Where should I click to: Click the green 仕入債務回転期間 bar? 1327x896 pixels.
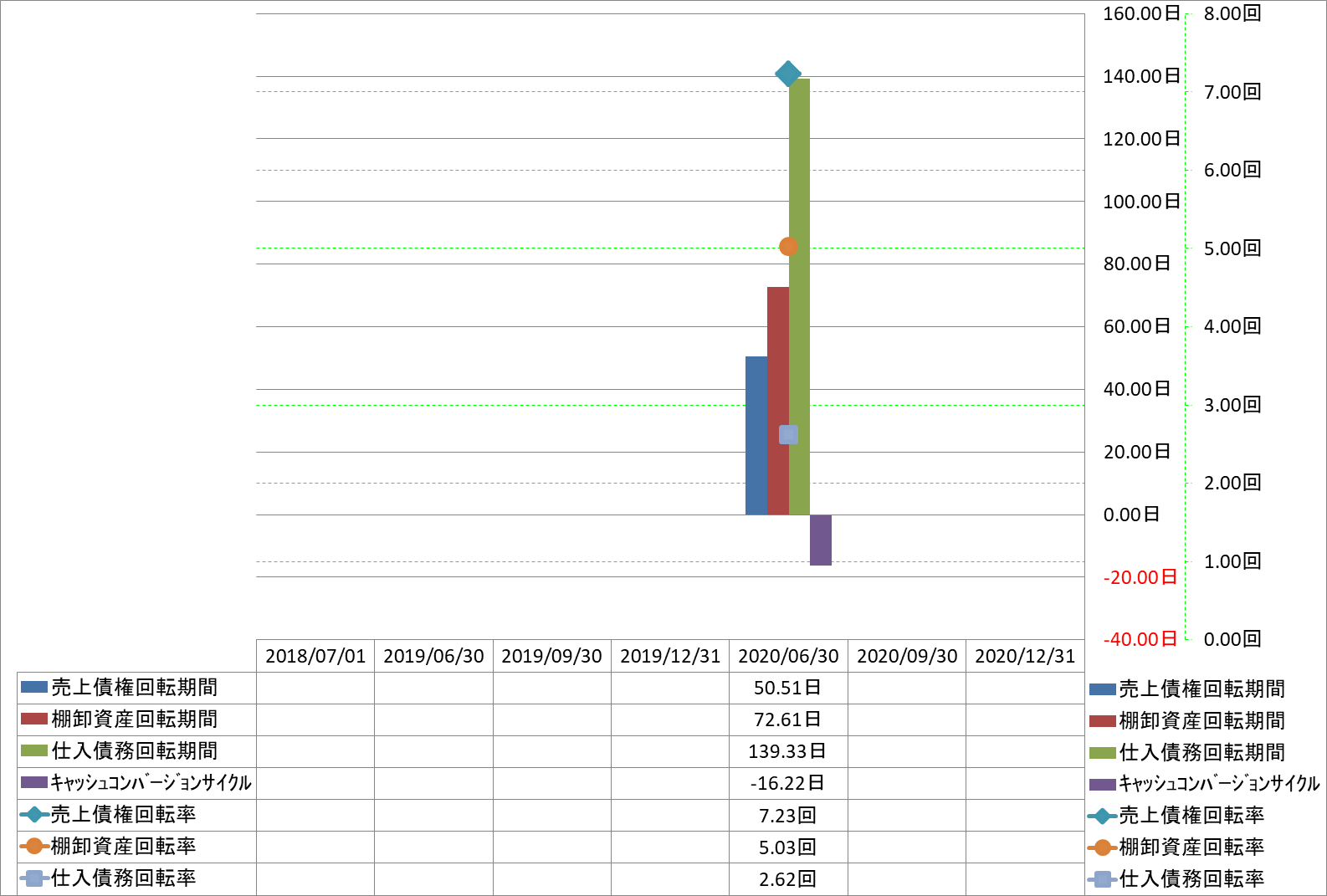pyautogui.click(x=799, y=296)
